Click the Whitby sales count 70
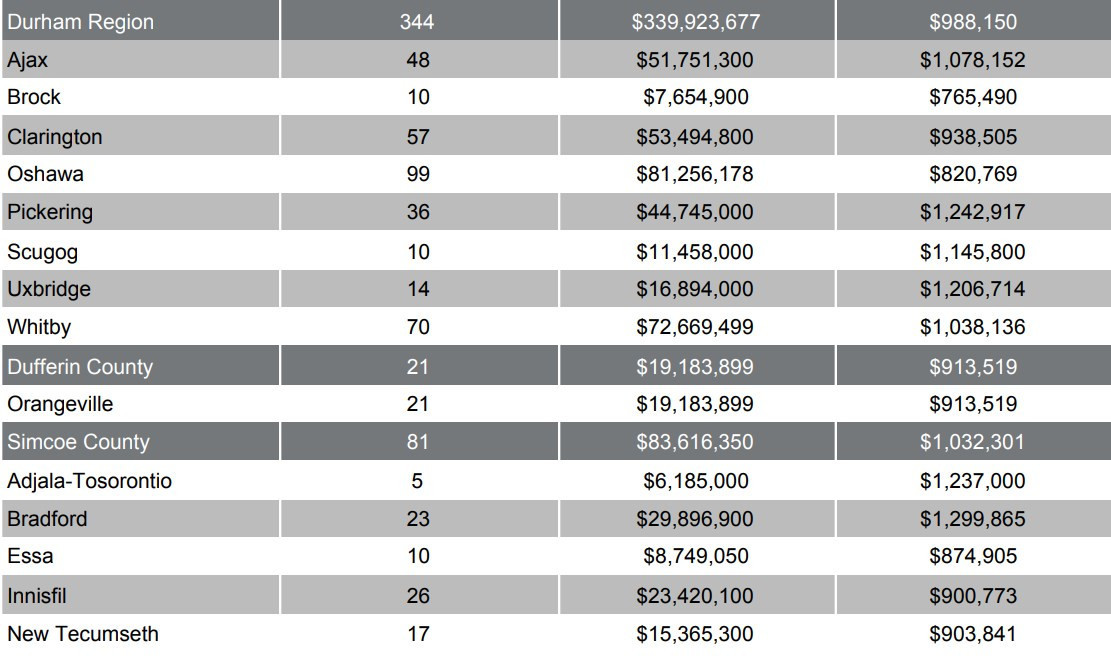This screenshot has height=666, width=1111. click(418, 327)
